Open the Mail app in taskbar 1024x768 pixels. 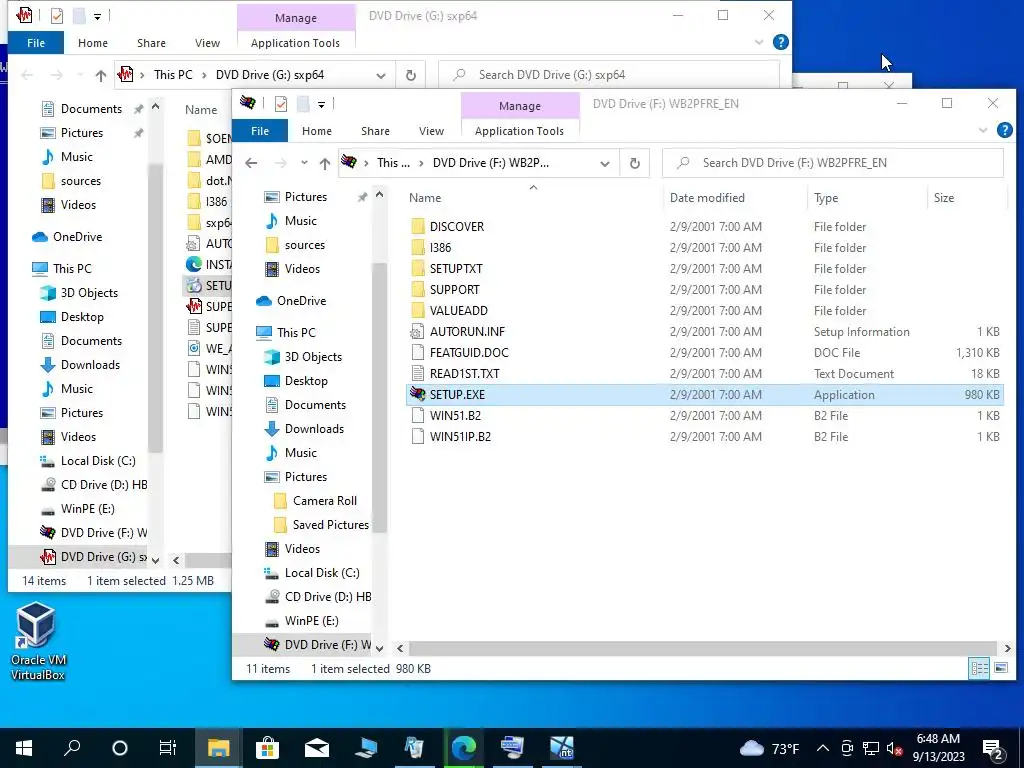coord(317,748)
